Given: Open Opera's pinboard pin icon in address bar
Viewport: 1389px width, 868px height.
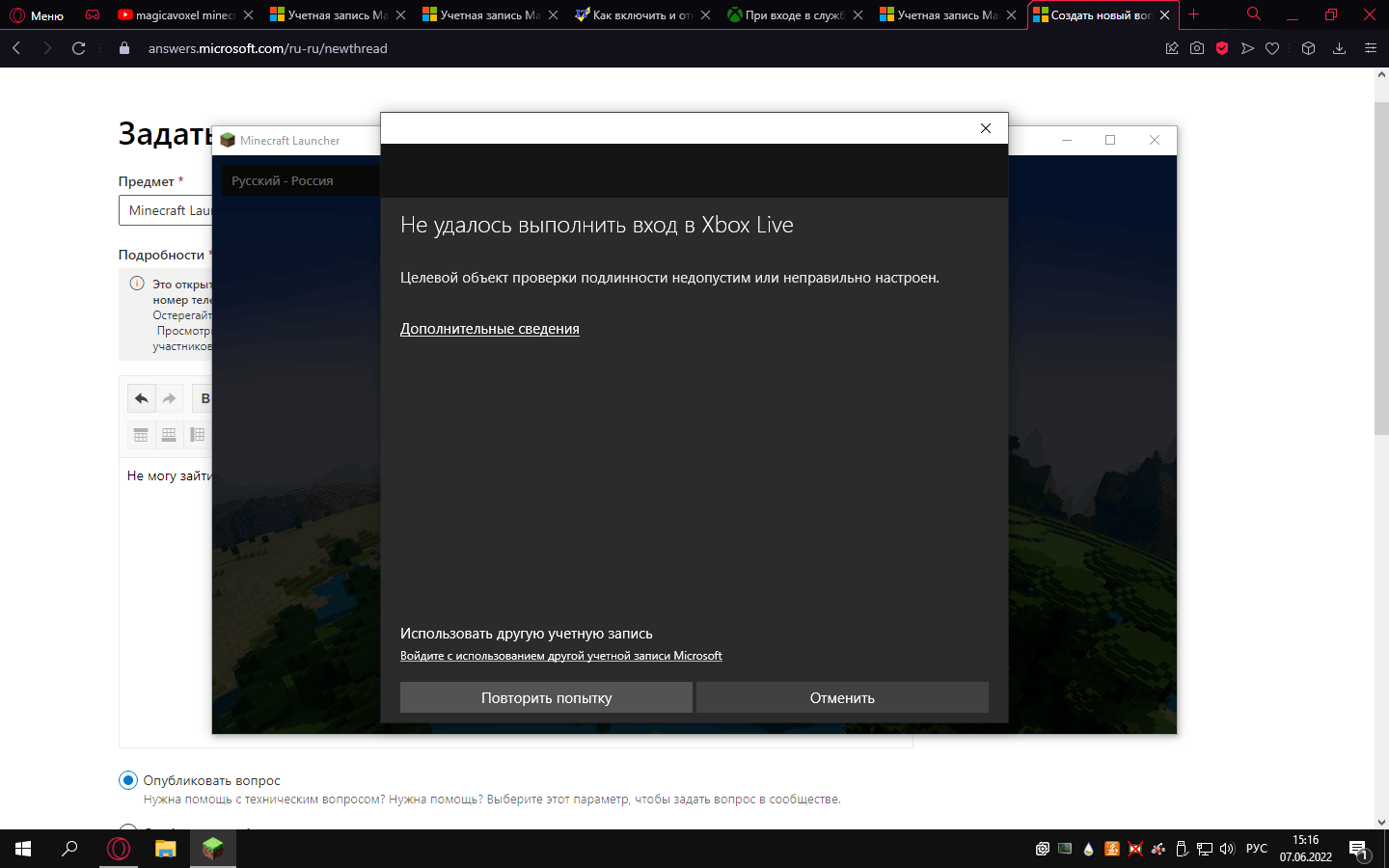Looking at the screenshot, I should tap(1172, 48).
